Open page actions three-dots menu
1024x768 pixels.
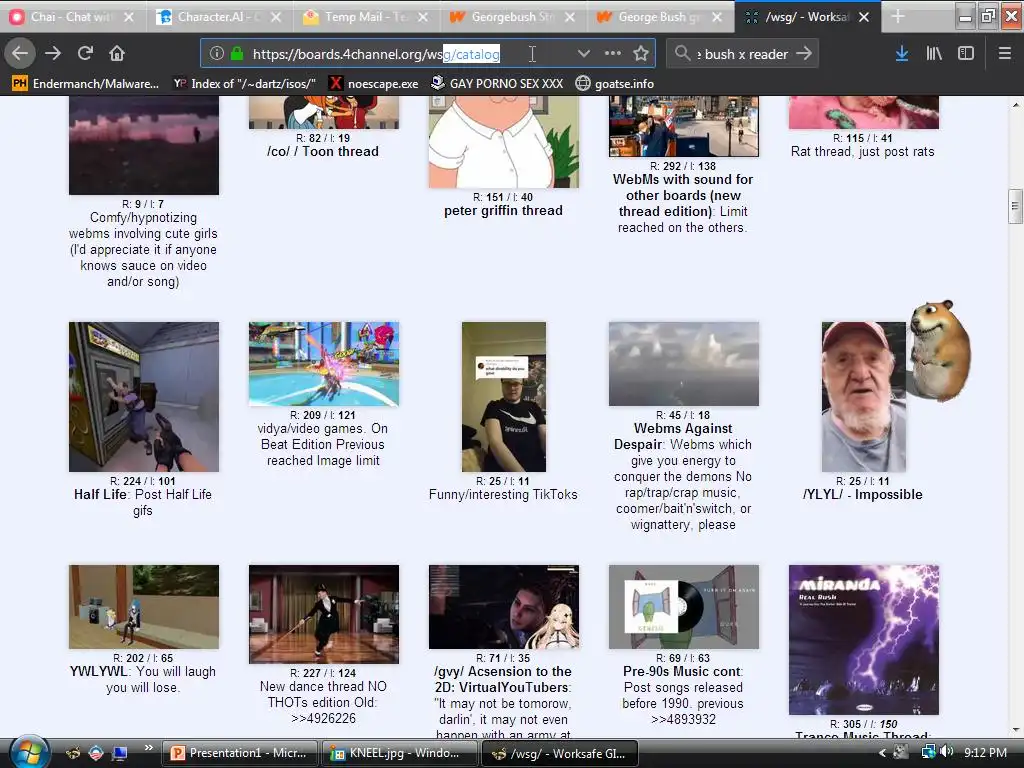[x=613, y=54]
